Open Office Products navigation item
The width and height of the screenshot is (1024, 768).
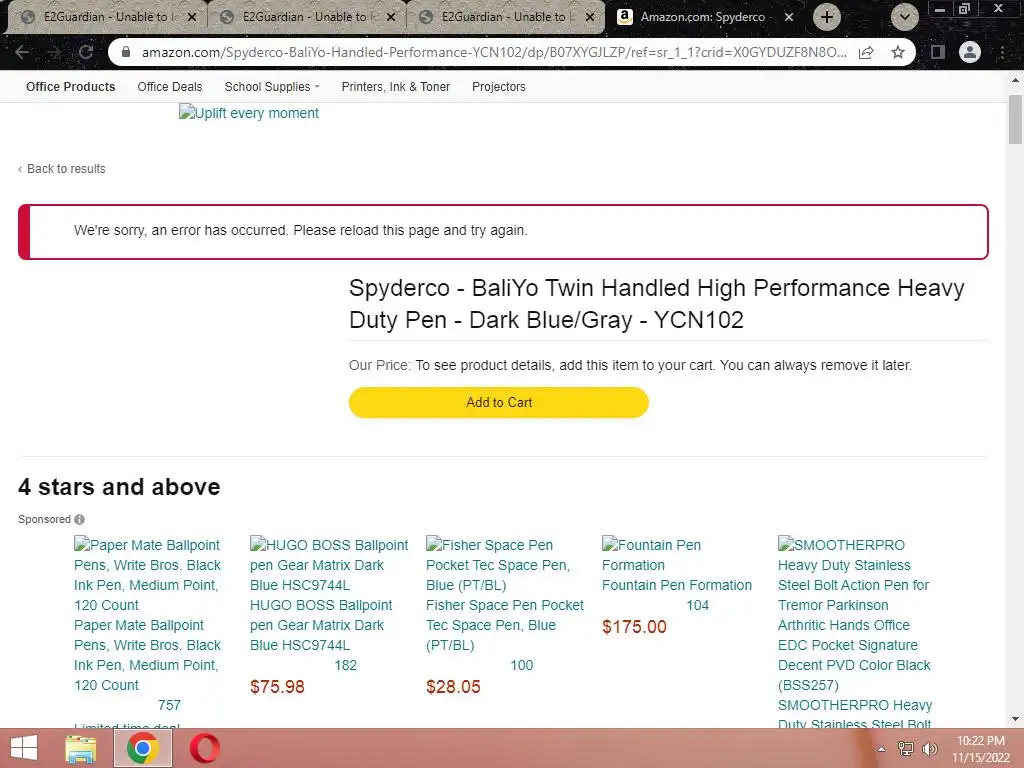(71, 87)
